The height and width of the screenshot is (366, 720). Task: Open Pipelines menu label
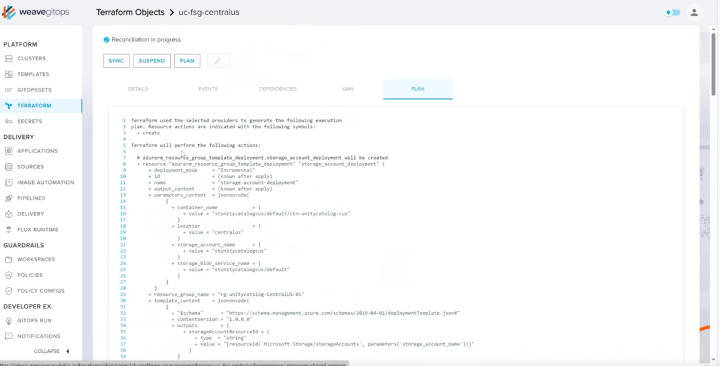(x=31, y=198)
